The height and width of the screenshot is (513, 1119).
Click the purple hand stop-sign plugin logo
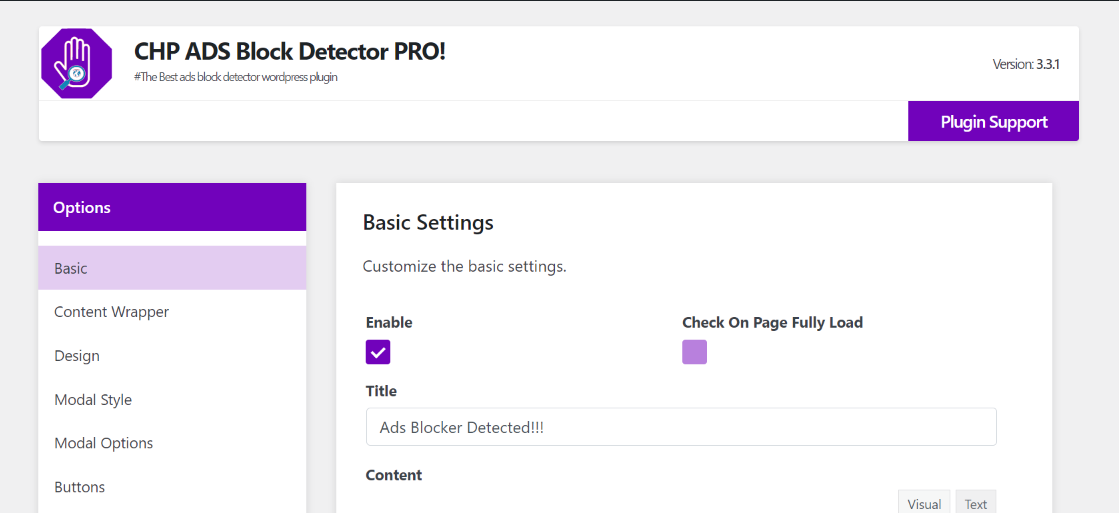coord(76,63)
